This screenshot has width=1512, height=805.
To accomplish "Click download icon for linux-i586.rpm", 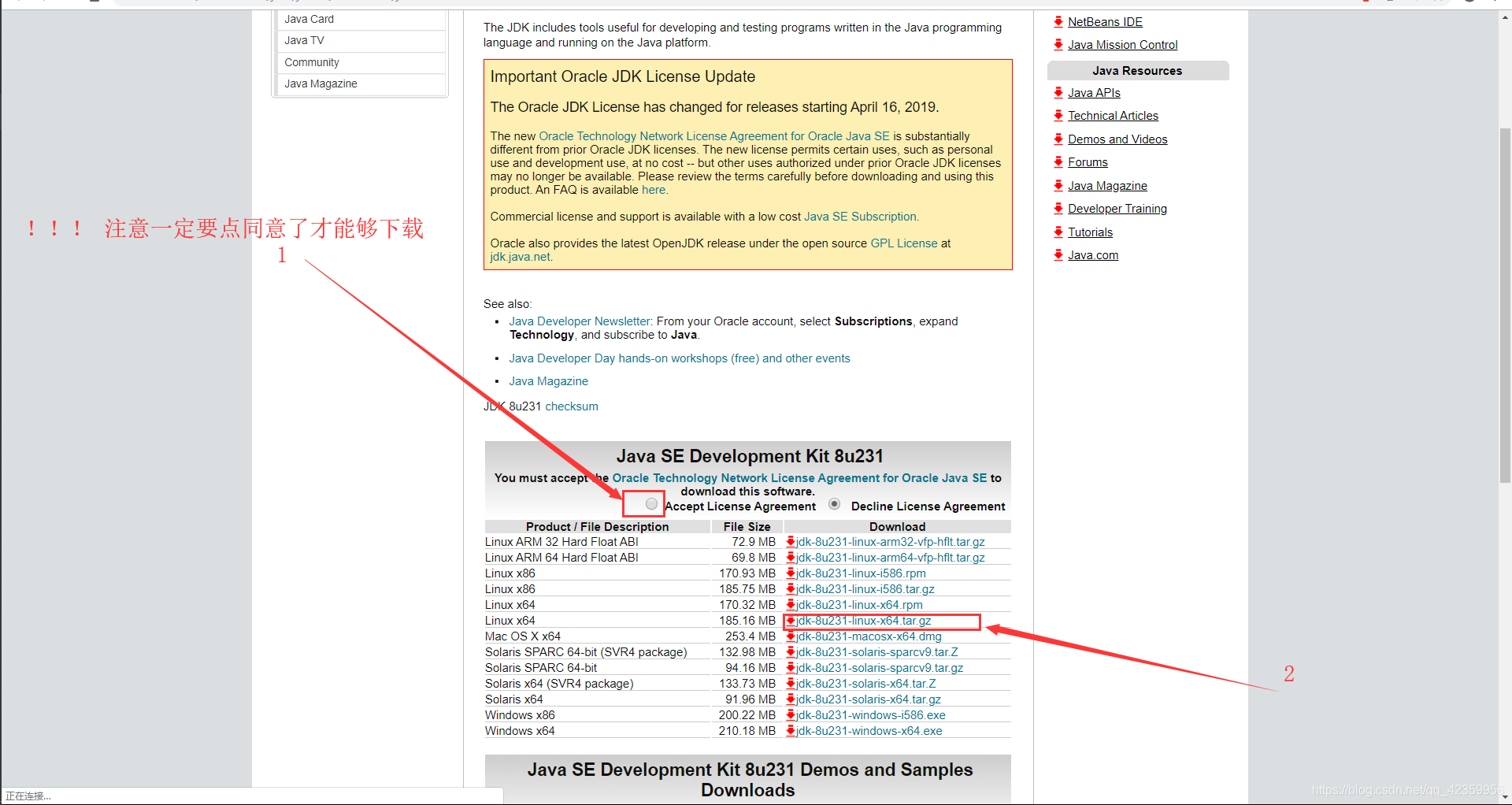I will point(791,573).
